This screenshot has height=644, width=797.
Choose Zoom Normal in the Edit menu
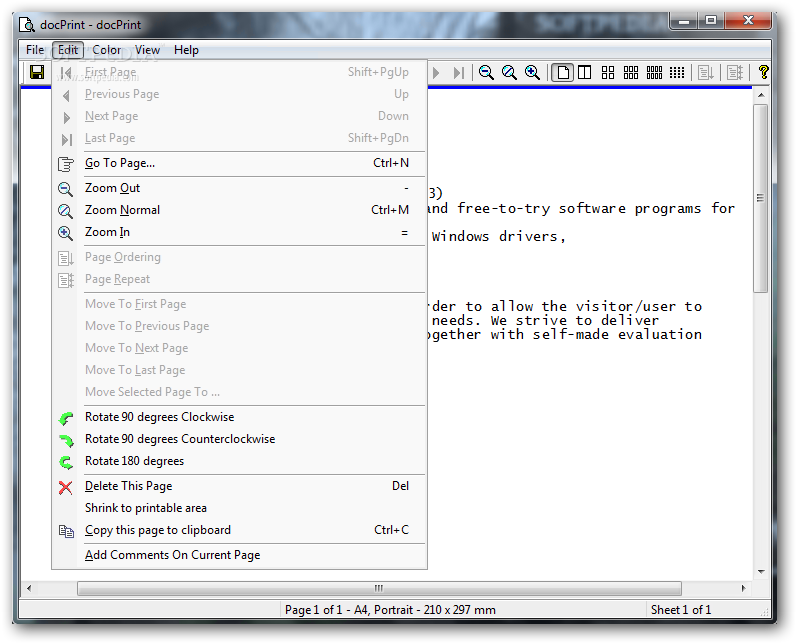tap(239, 210)
